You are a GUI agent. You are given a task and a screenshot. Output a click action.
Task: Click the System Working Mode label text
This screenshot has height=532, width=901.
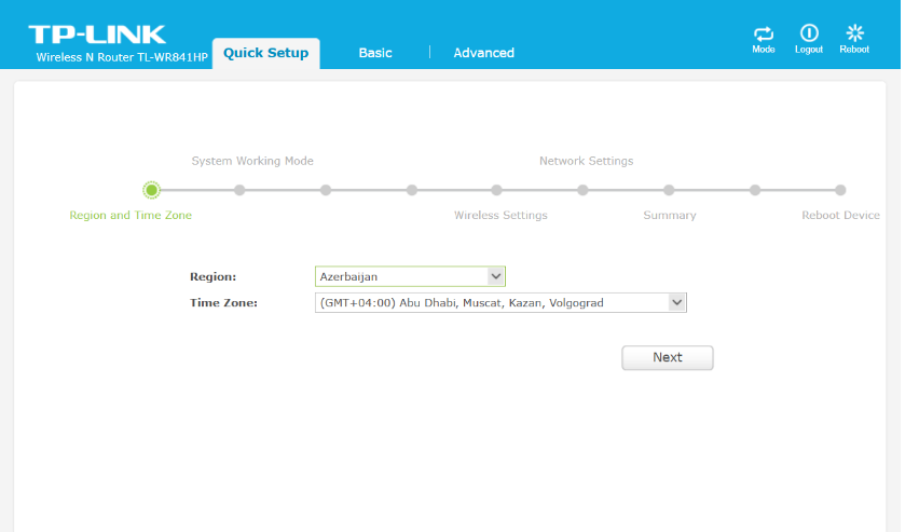coord(252,161)
